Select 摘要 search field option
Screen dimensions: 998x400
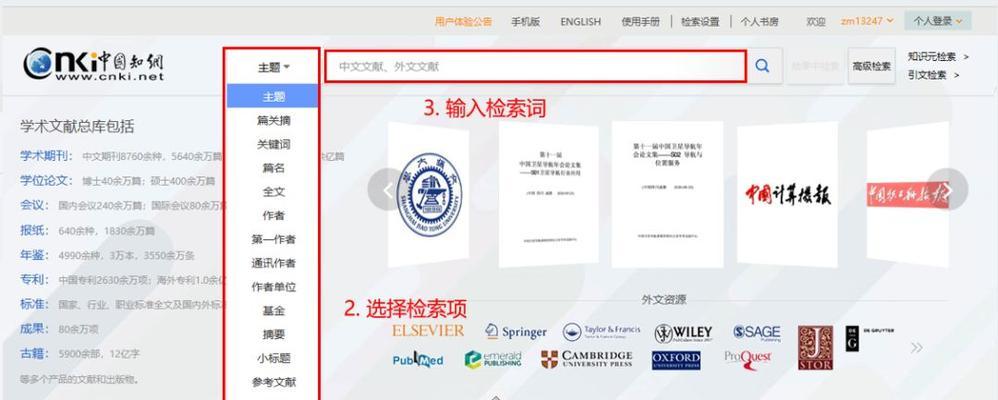(272, 334)
